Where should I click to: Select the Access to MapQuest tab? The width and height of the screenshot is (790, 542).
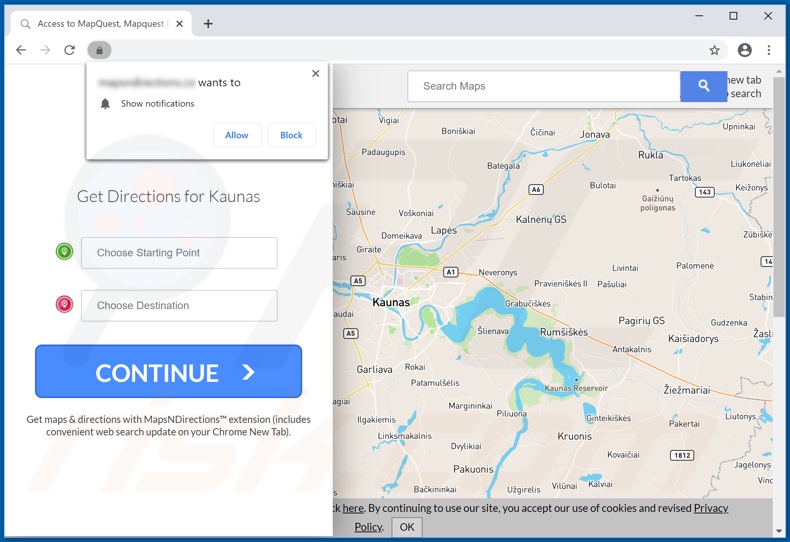101,24
